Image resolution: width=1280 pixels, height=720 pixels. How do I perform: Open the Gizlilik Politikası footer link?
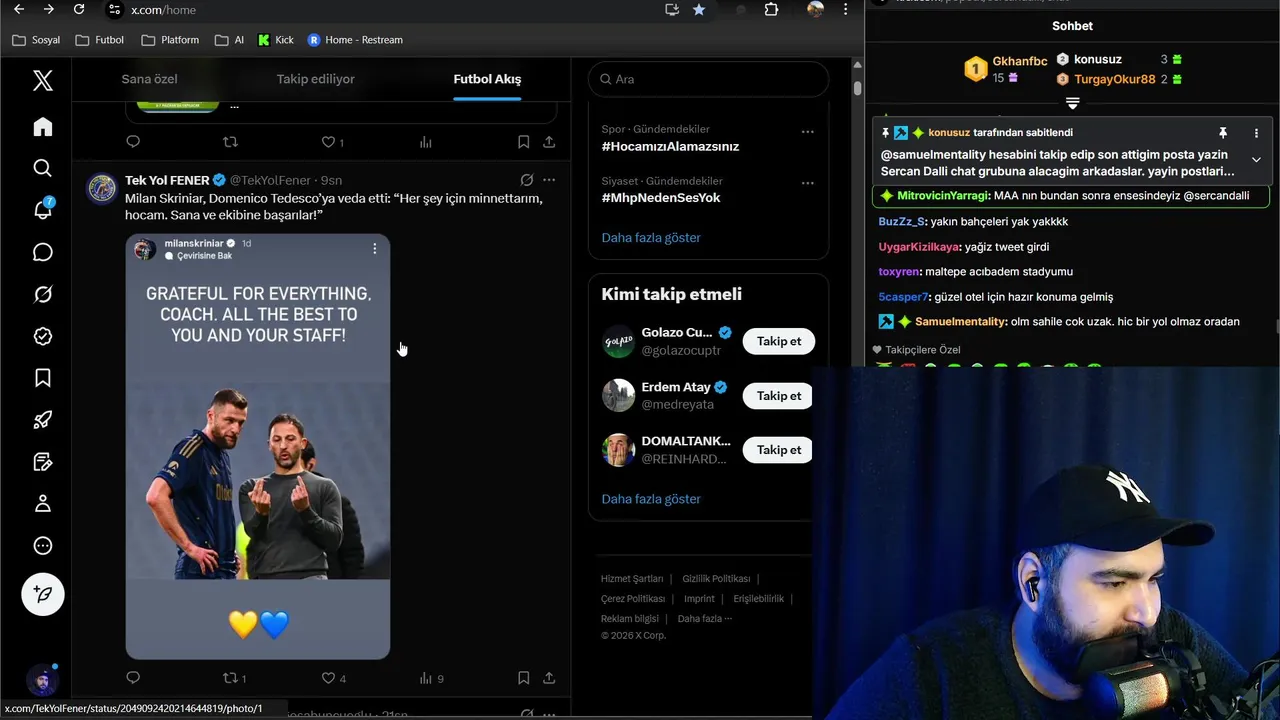[716, 579]
